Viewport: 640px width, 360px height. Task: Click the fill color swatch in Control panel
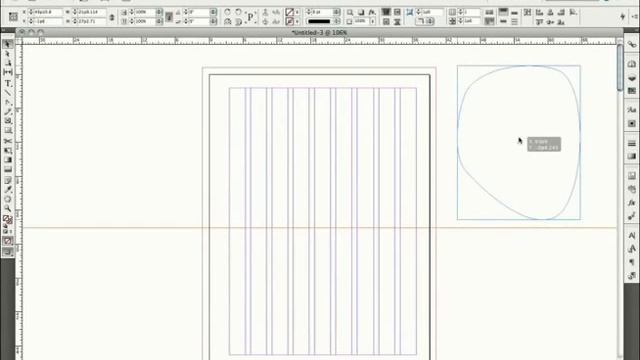tap(289, 12)
